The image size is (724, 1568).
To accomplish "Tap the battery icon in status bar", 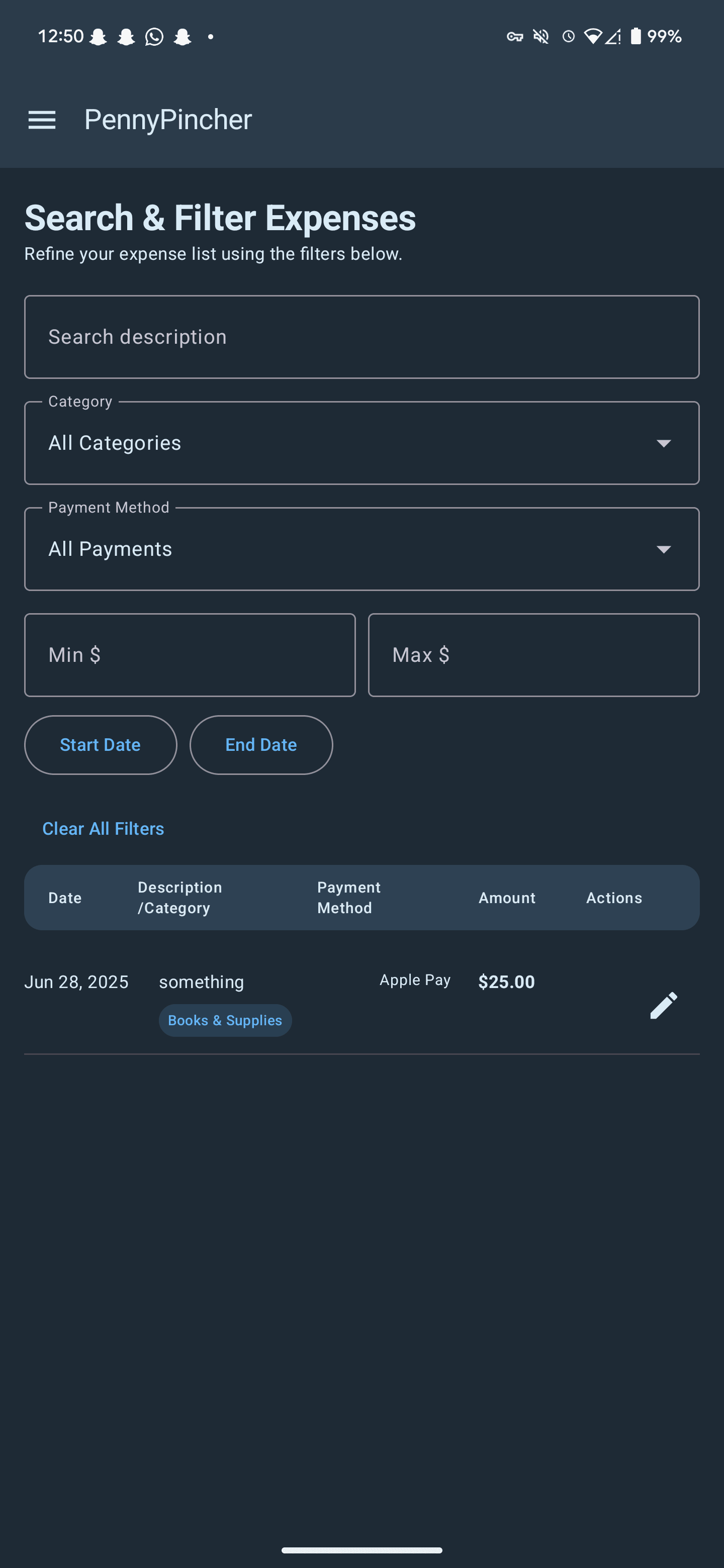I will (635, 37).
